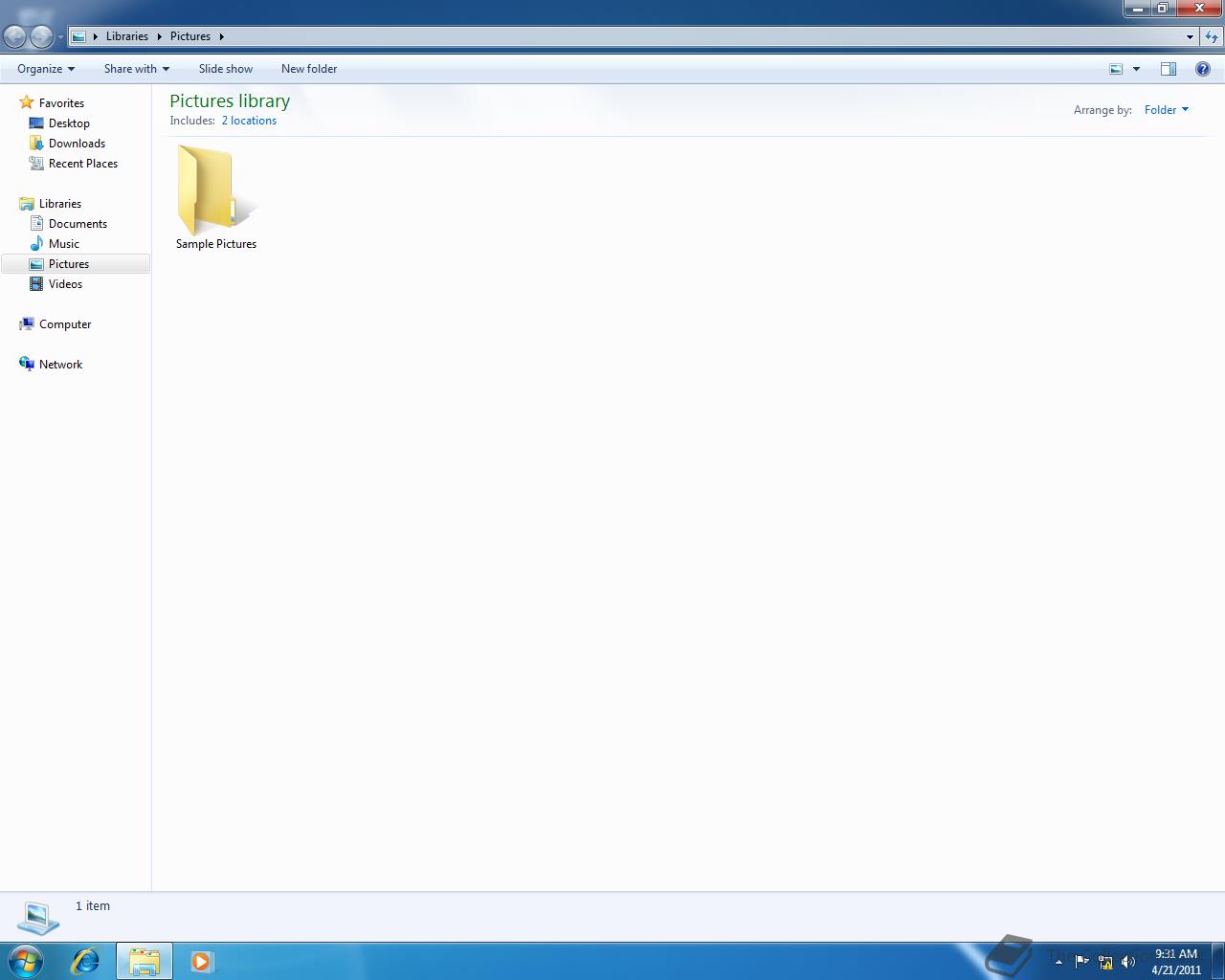Open the view options dropdown arrow
This screenshot has height=980, width=1225.
coord(1136,69)
